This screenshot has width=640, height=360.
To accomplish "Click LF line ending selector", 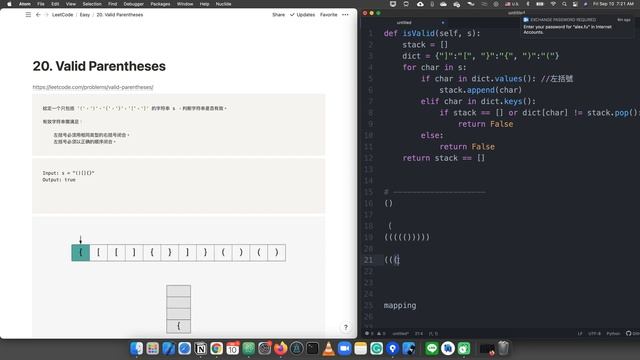I will pyautogui.click(x=580, y=333).
